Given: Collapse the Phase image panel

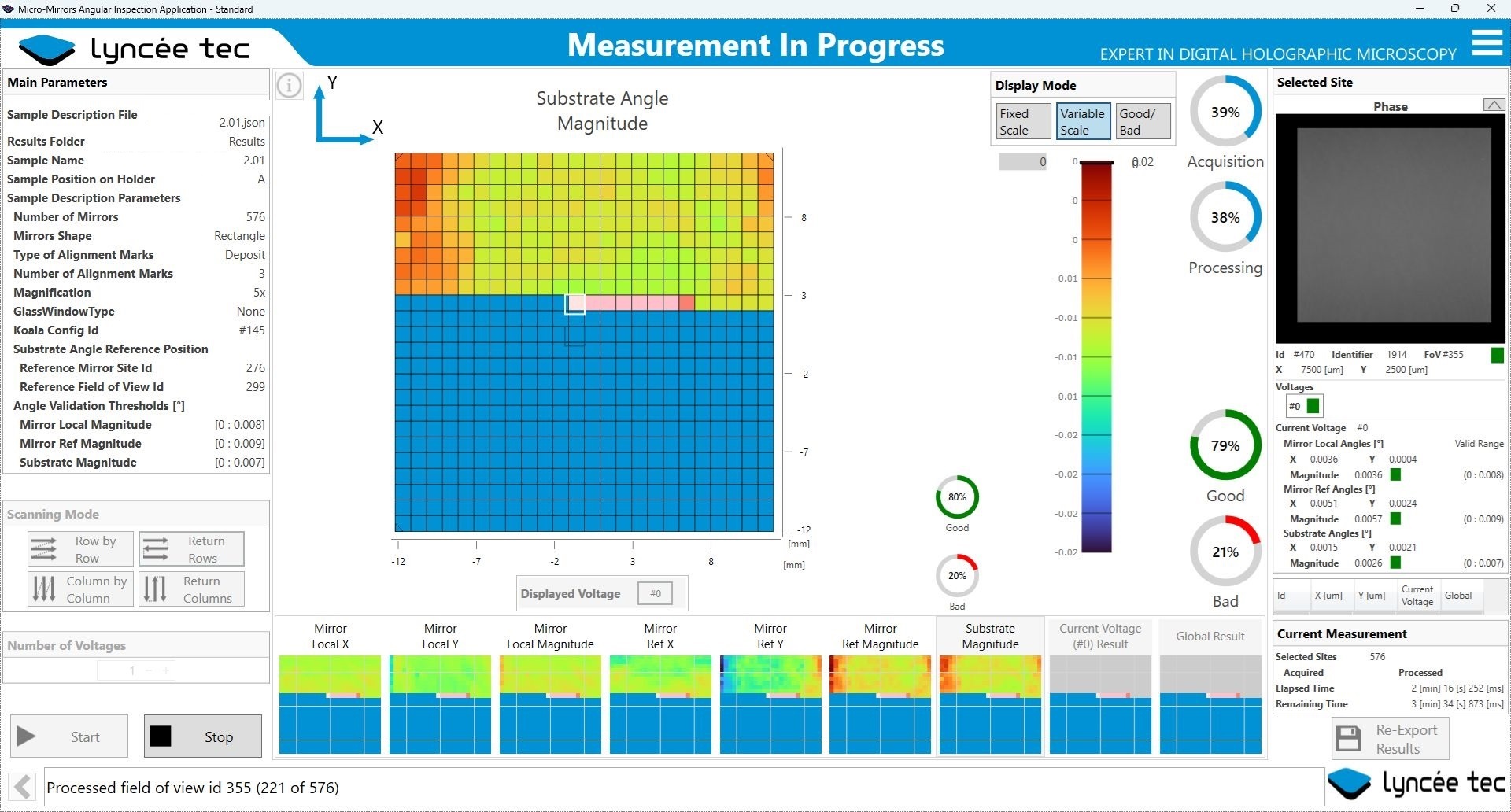Looking at the screenshot, I should click(1494, 105).
